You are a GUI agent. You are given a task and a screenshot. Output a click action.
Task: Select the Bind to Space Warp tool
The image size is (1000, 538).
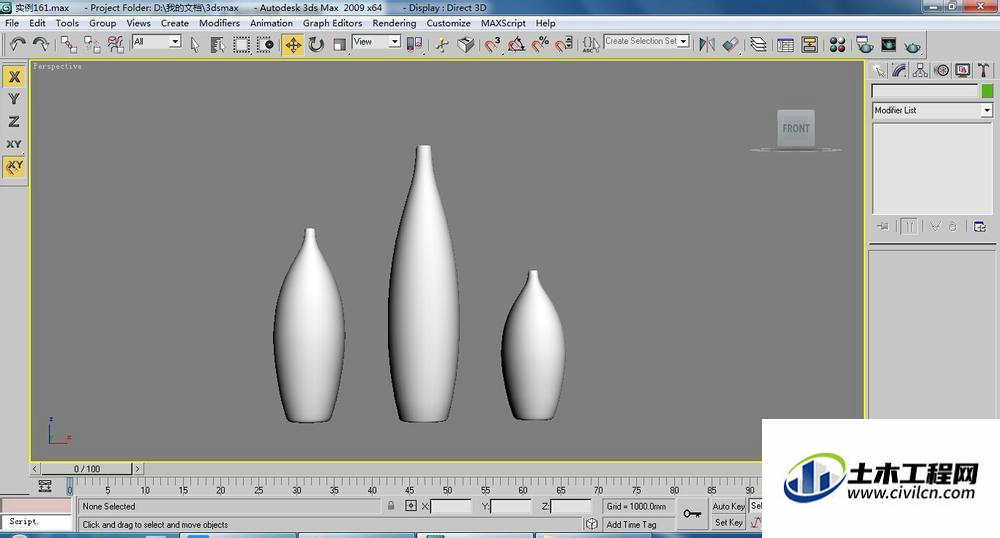tap(115, 45)
